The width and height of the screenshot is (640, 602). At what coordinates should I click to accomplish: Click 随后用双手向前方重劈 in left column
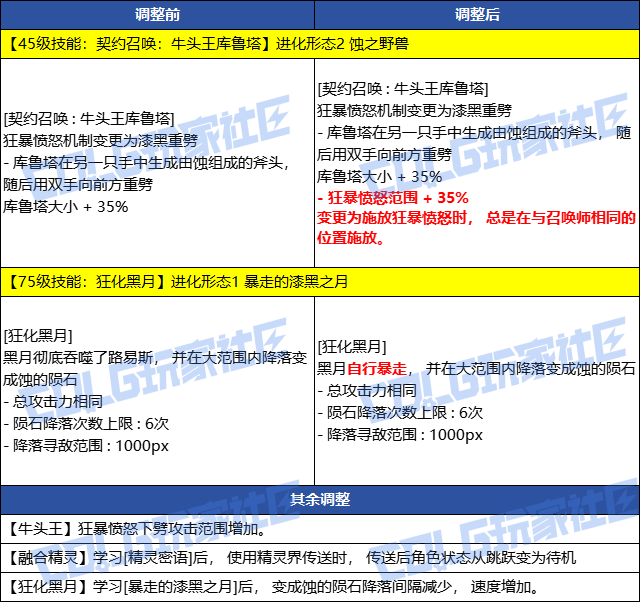coord(78,184)
